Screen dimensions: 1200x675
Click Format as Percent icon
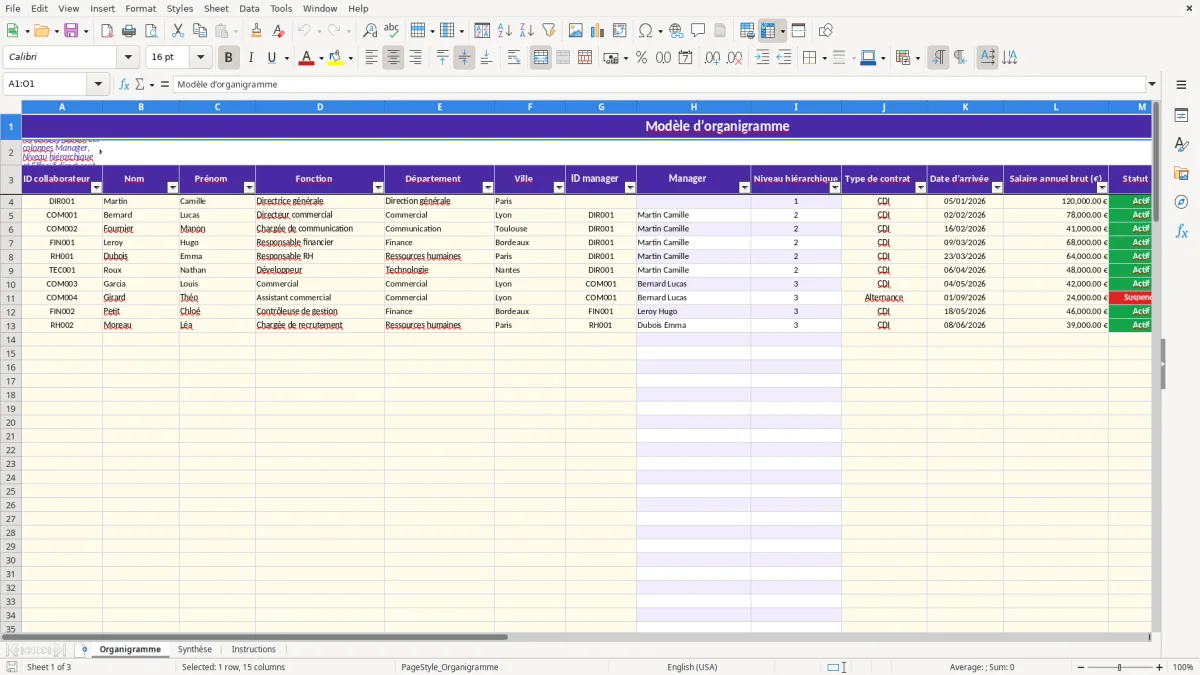(x=641, y=58)
